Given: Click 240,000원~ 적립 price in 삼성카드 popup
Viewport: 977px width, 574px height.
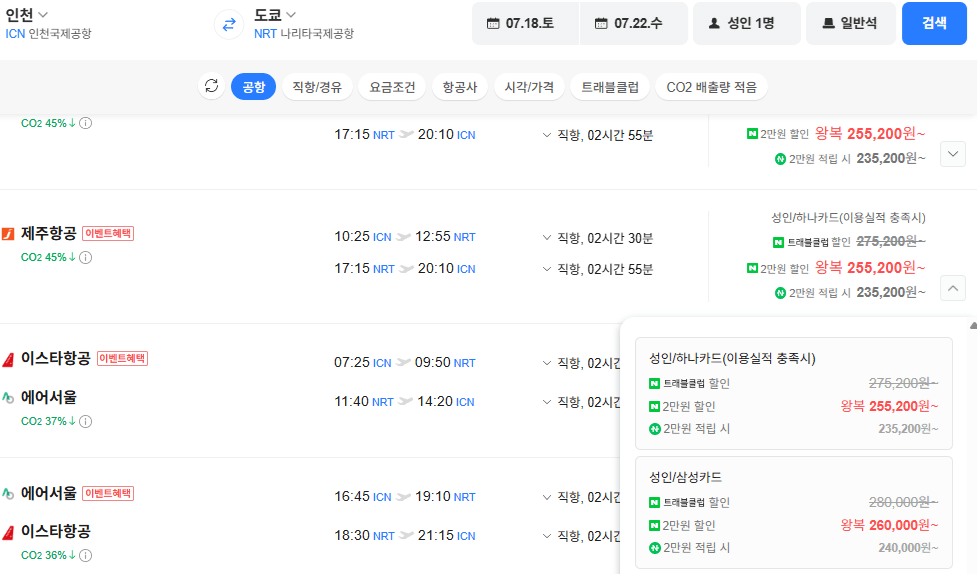Looking at the screenshot, I should tap(908, 548).
